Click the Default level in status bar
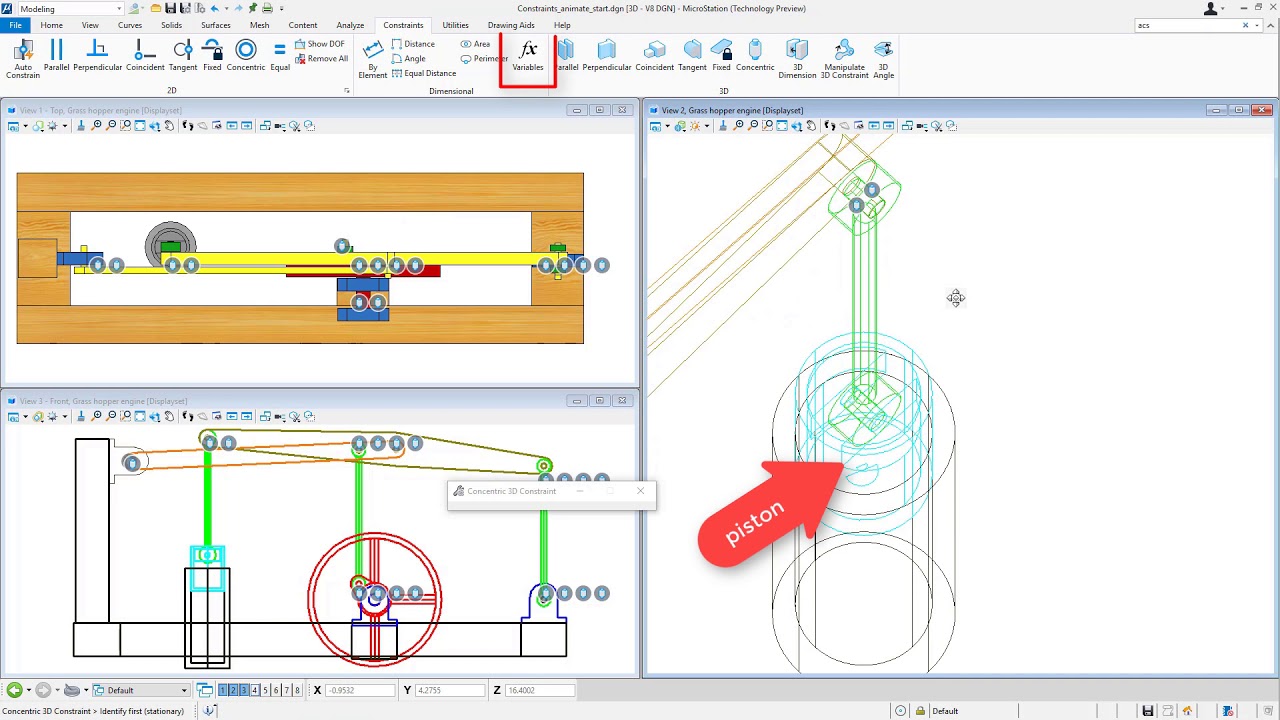1280x720 pixels. (x=945, y=711)
